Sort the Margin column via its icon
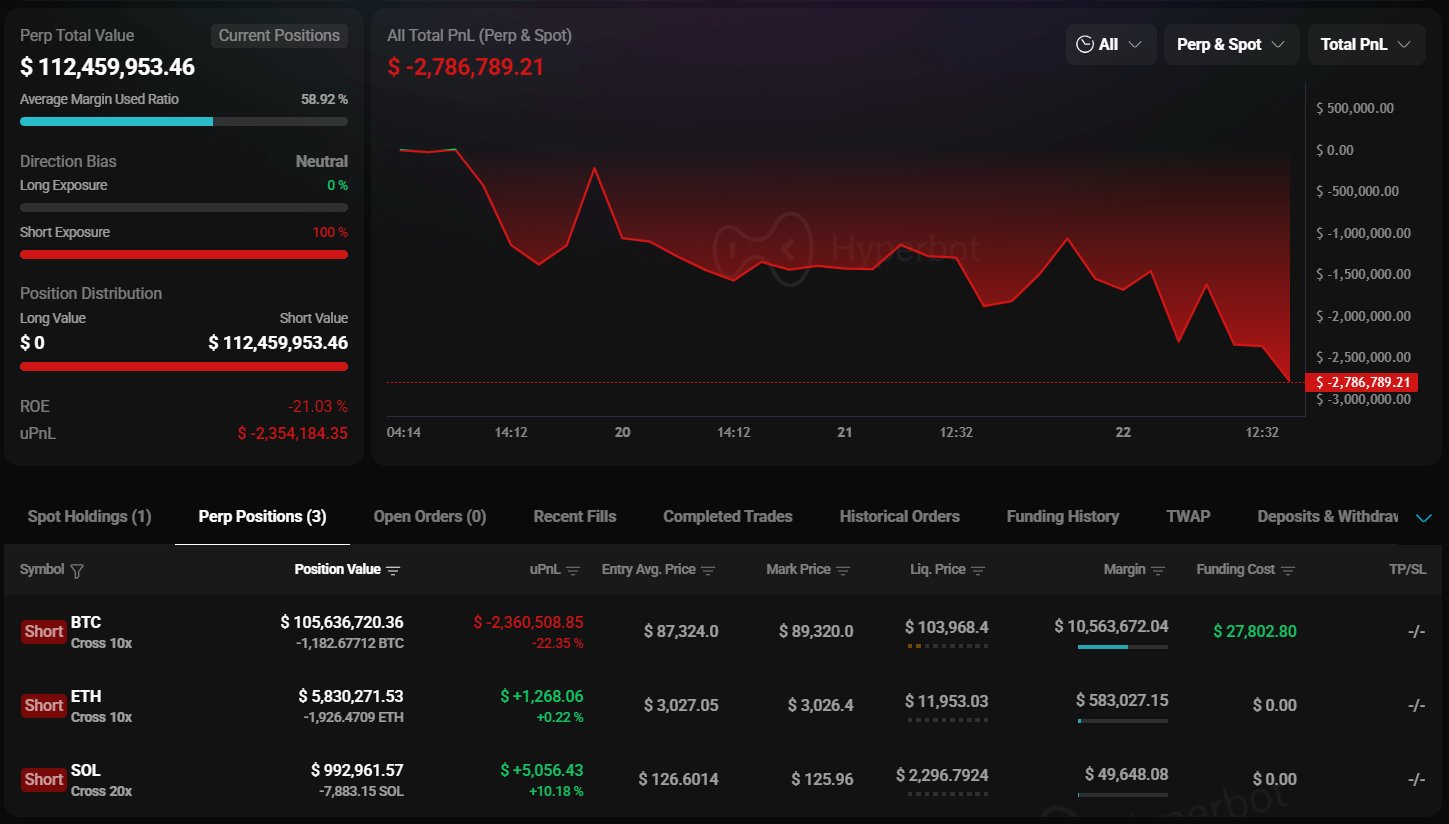Image resolution: width=1449 pixels, height=824 pixels. [x=1158, y=569]
